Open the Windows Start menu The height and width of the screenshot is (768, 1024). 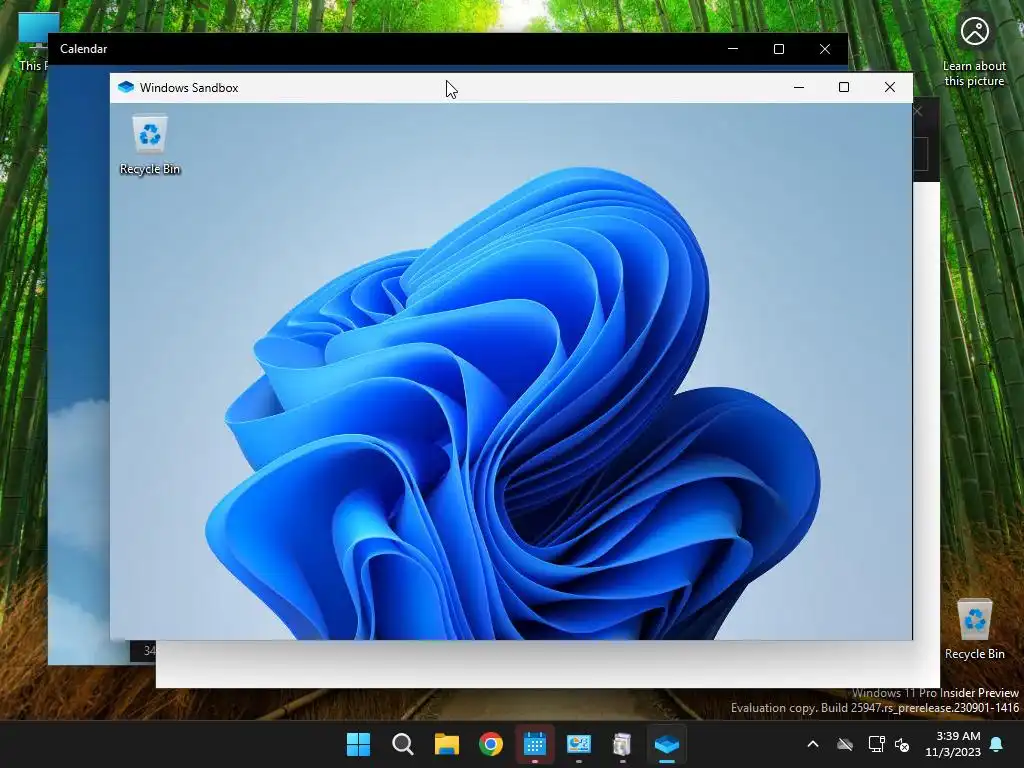click(358, 744)
